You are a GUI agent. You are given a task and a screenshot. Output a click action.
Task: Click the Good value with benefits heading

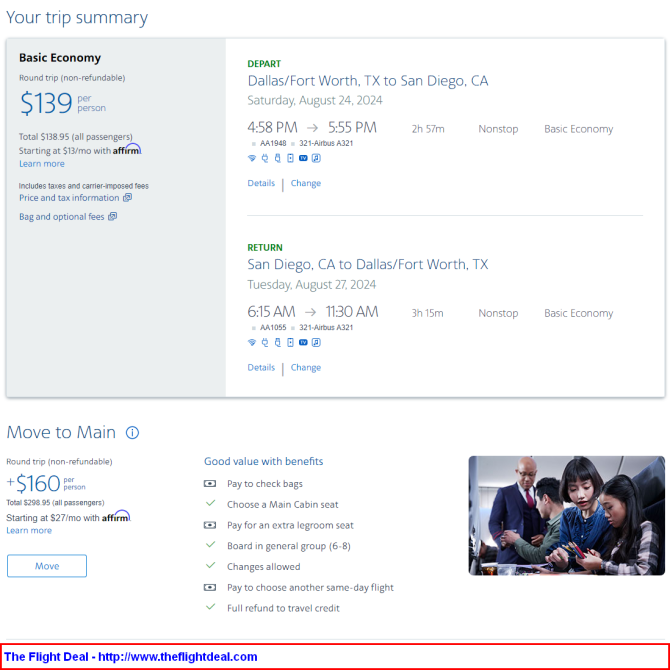click(263, 461)
